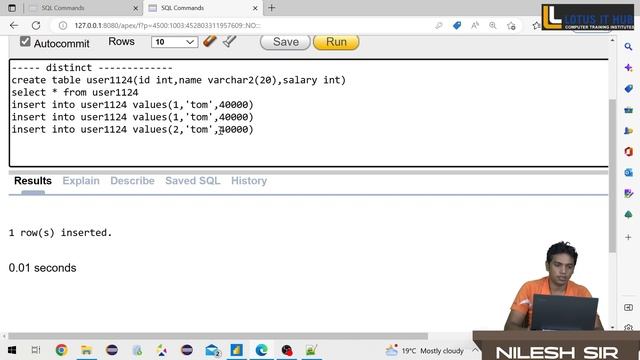Viewport: 640px width, 360px height.
Task: Open the Saved SQL tab
Action: 193,181
